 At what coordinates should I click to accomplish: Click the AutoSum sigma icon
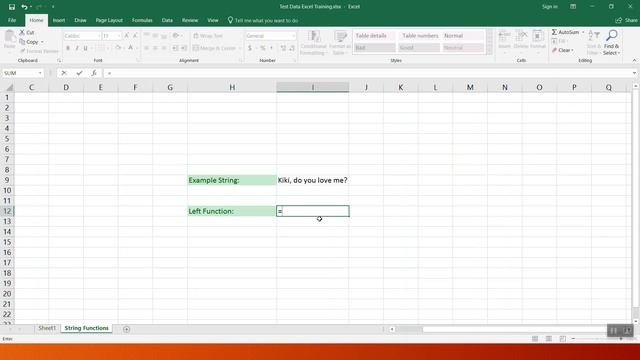point(554,32)
